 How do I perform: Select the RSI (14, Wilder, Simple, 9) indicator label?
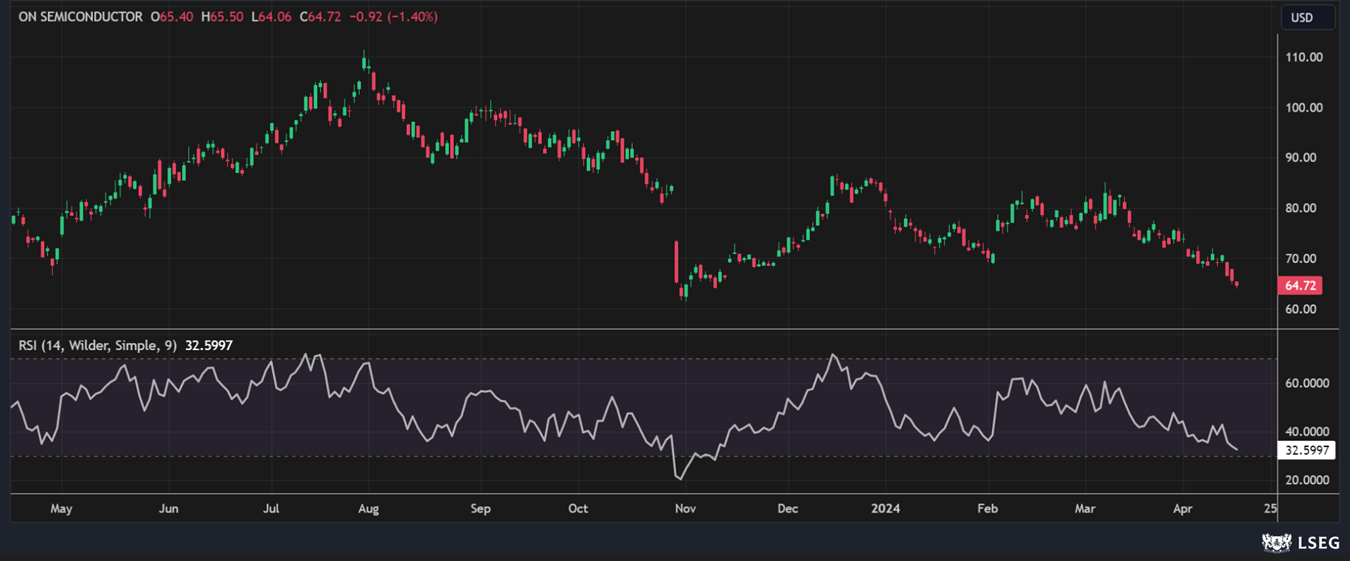(98, 345)
